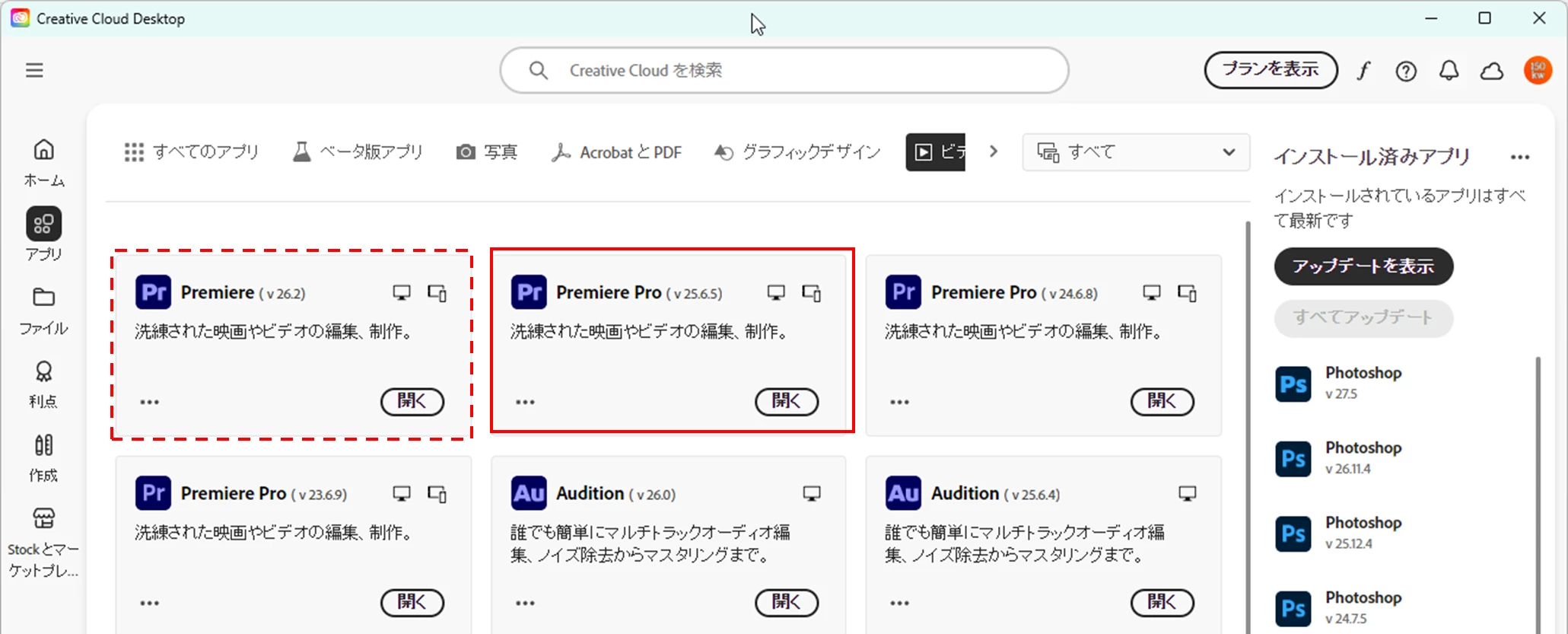Select Photoshop v24.7.5 in installed list
Image resolution: width=1568 pixels, height=634 pixels.
[x=1339, y=608]
